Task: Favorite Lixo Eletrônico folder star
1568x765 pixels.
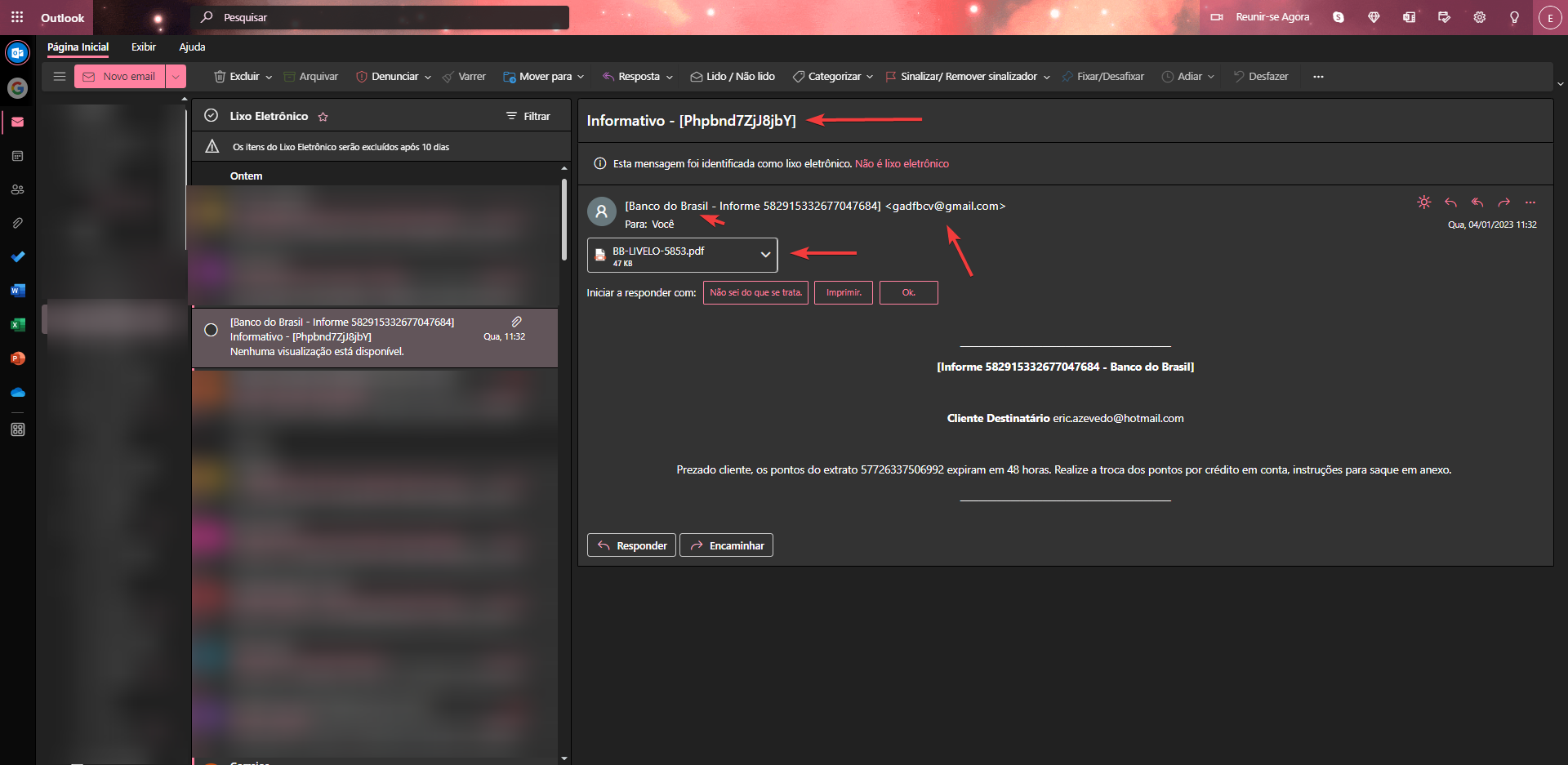Action: point(323,117)
